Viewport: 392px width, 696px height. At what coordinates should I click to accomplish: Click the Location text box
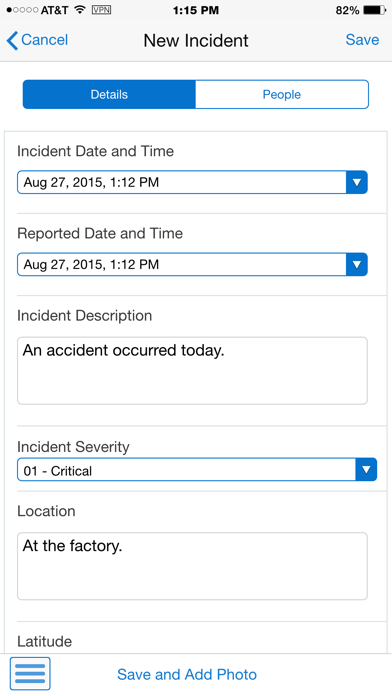click(192, 566)
